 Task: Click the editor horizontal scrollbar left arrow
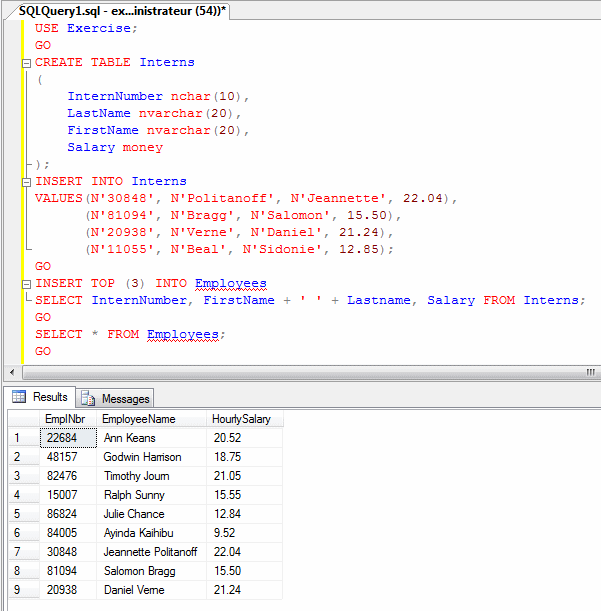[x=12, y=372]
